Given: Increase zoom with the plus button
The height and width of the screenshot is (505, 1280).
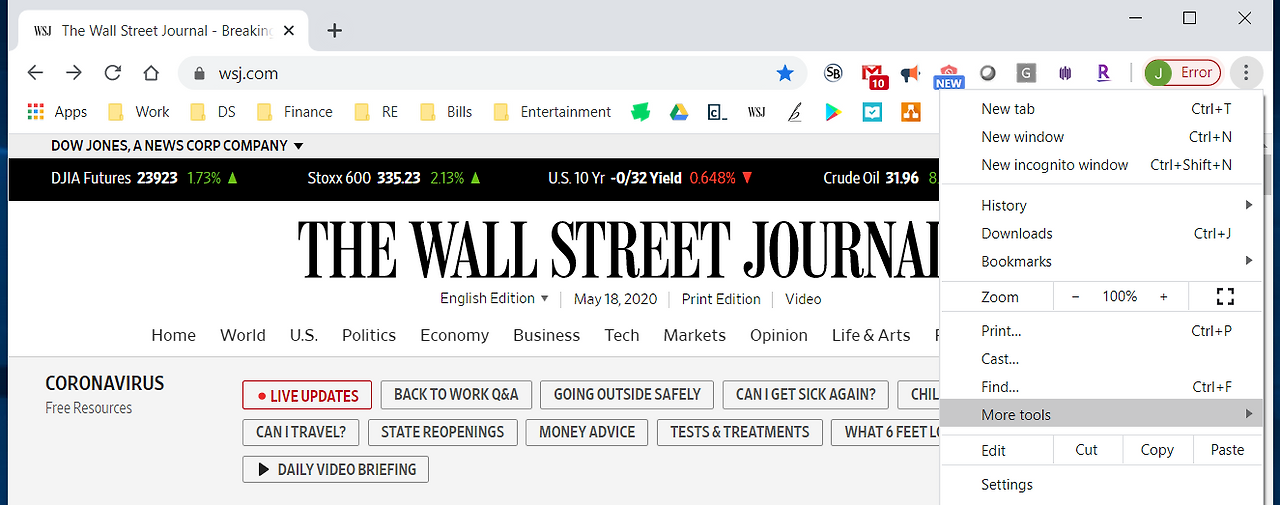Looking at the screenshot, I should [1164, 296].
